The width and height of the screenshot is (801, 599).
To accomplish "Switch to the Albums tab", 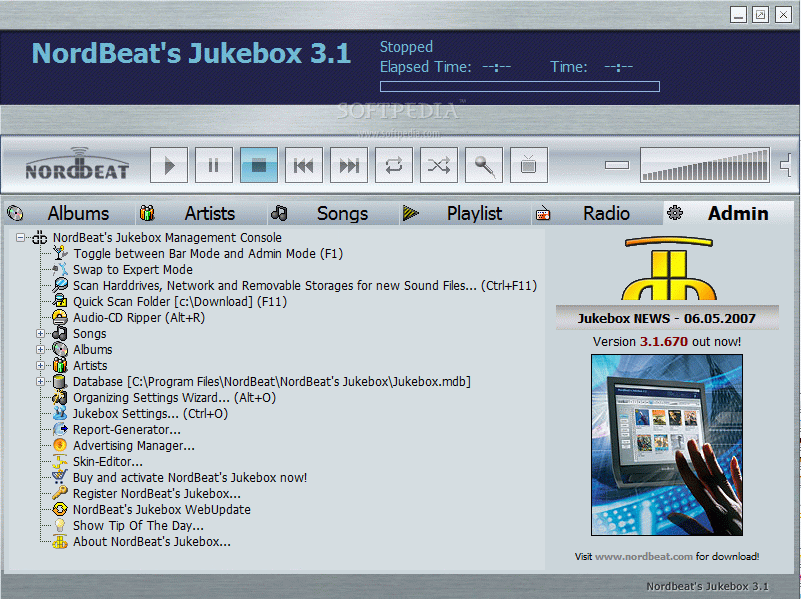I will tap(70, 213).
